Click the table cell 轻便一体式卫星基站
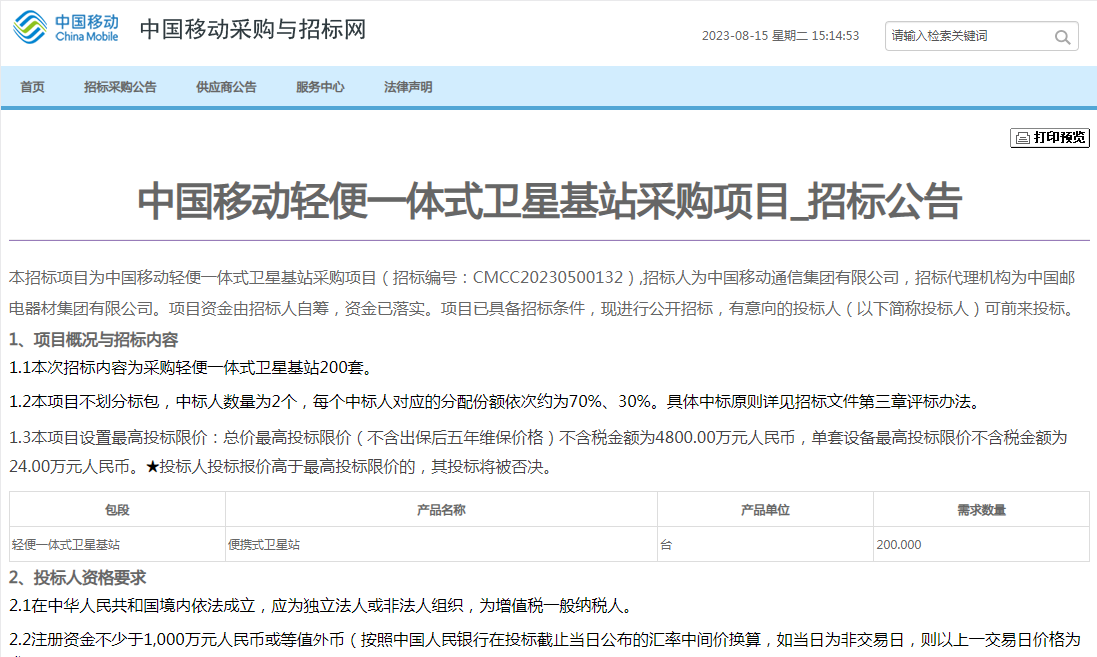1097x657 pixels. 118,544
